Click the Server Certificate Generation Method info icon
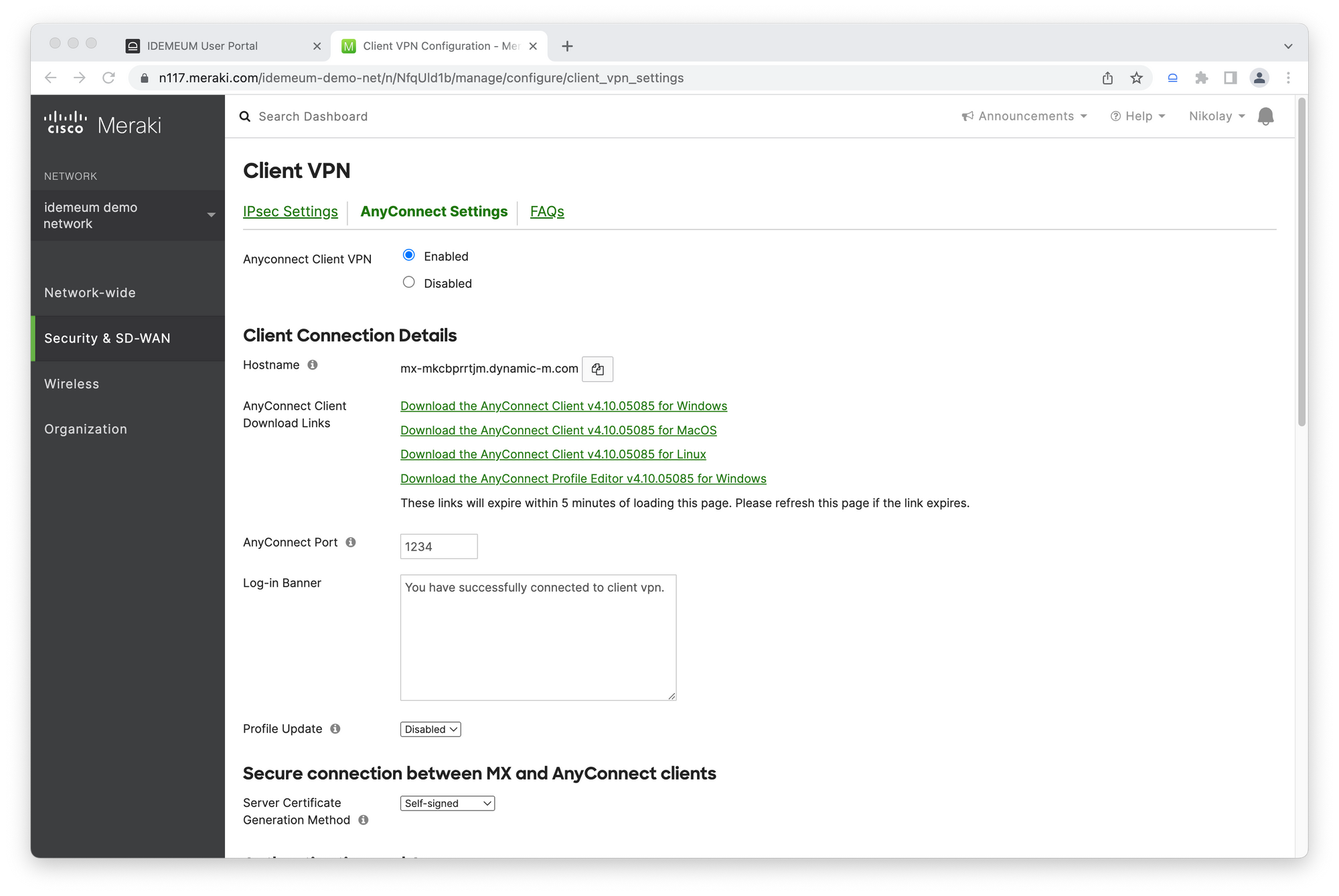This screenshot has height=896, width=1339. (364, 820)
